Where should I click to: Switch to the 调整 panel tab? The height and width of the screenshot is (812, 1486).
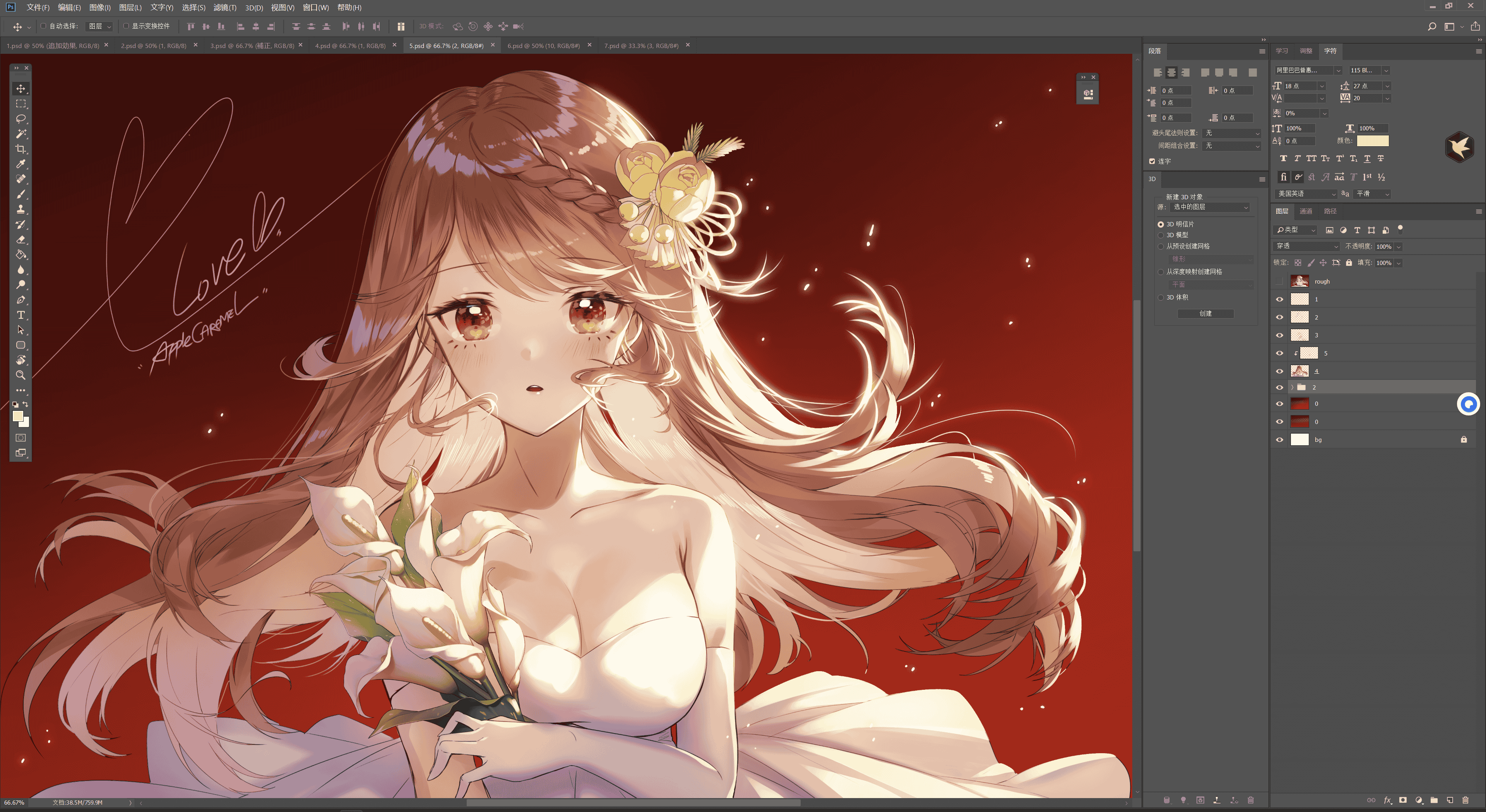1306,51
